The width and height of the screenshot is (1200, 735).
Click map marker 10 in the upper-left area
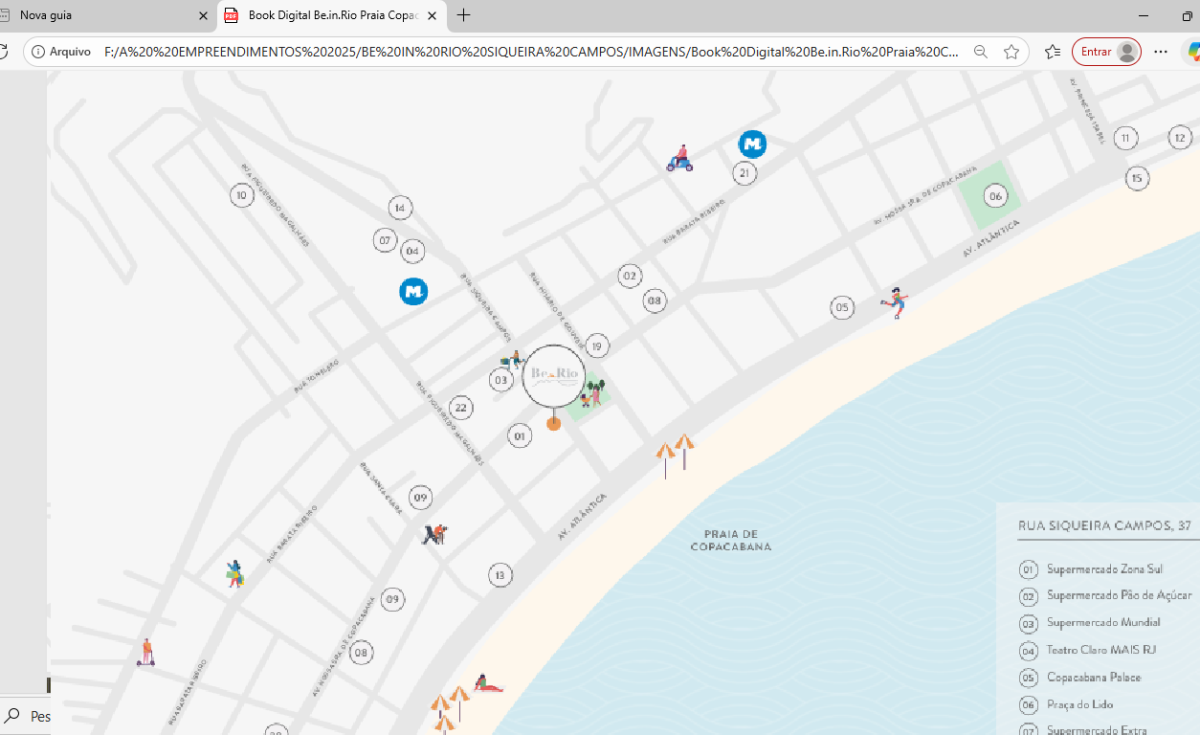pyautogui.click(x=241, y=195)
